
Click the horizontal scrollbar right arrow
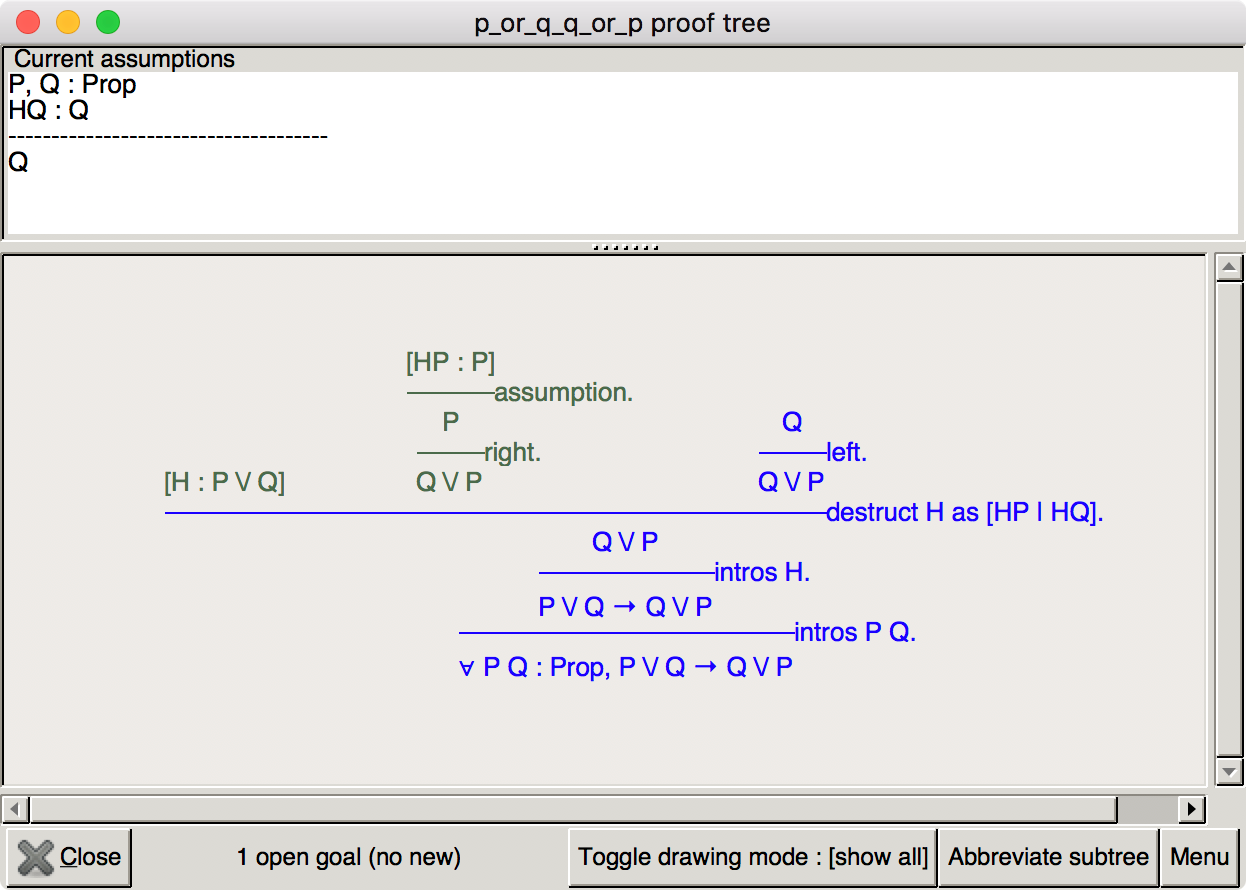click(1190, 808)
